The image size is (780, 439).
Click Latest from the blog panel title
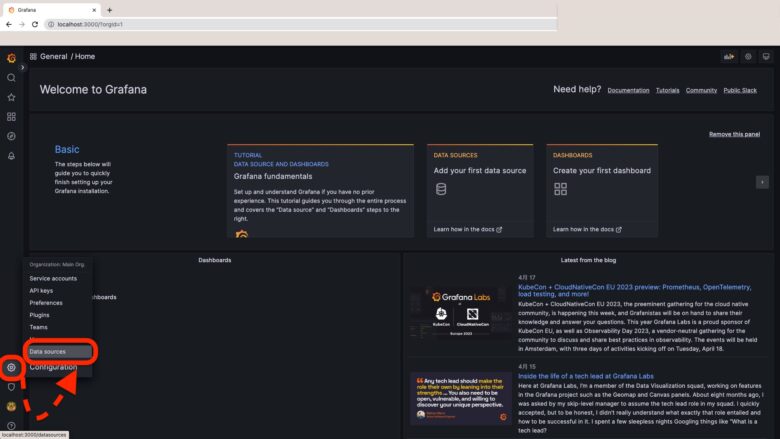pos(588,260)
